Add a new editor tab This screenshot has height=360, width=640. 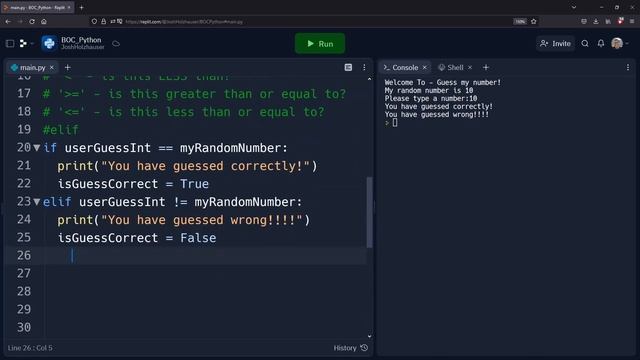click(68, 67)
